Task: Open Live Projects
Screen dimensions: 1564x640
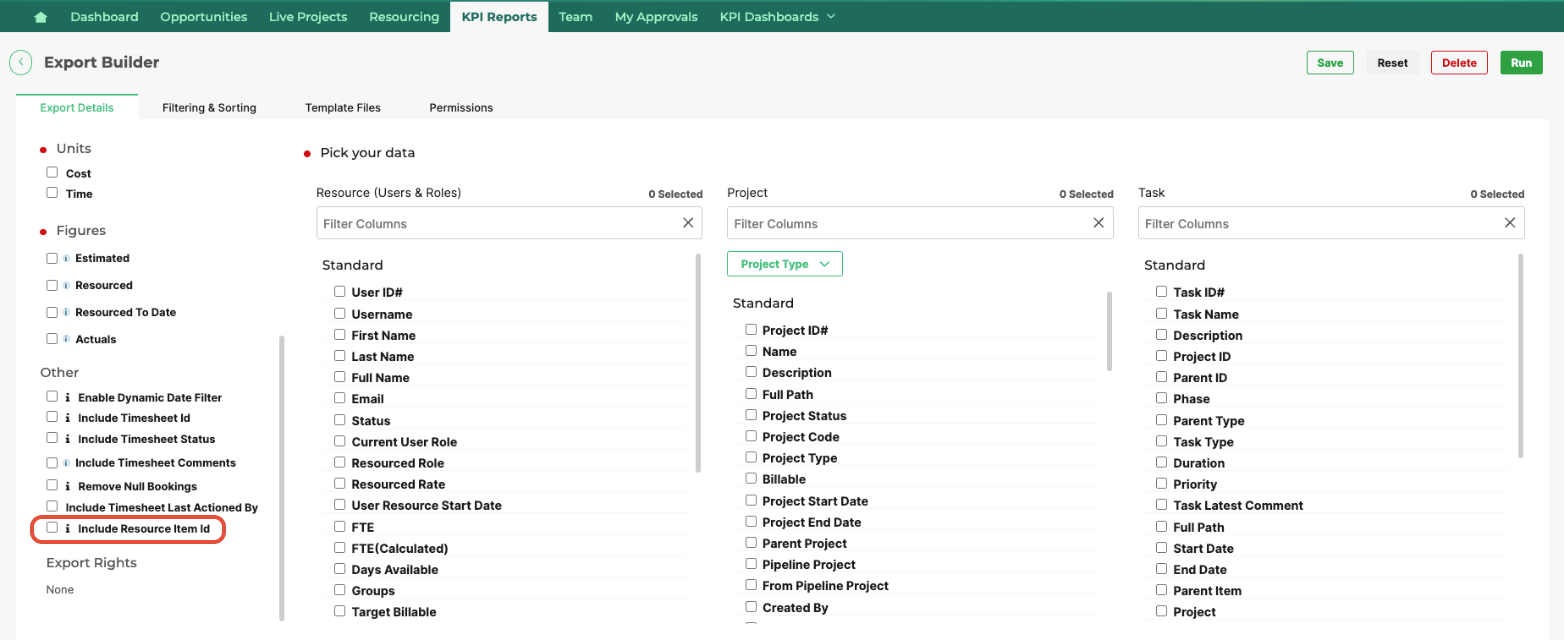Action: click(308, 17)
